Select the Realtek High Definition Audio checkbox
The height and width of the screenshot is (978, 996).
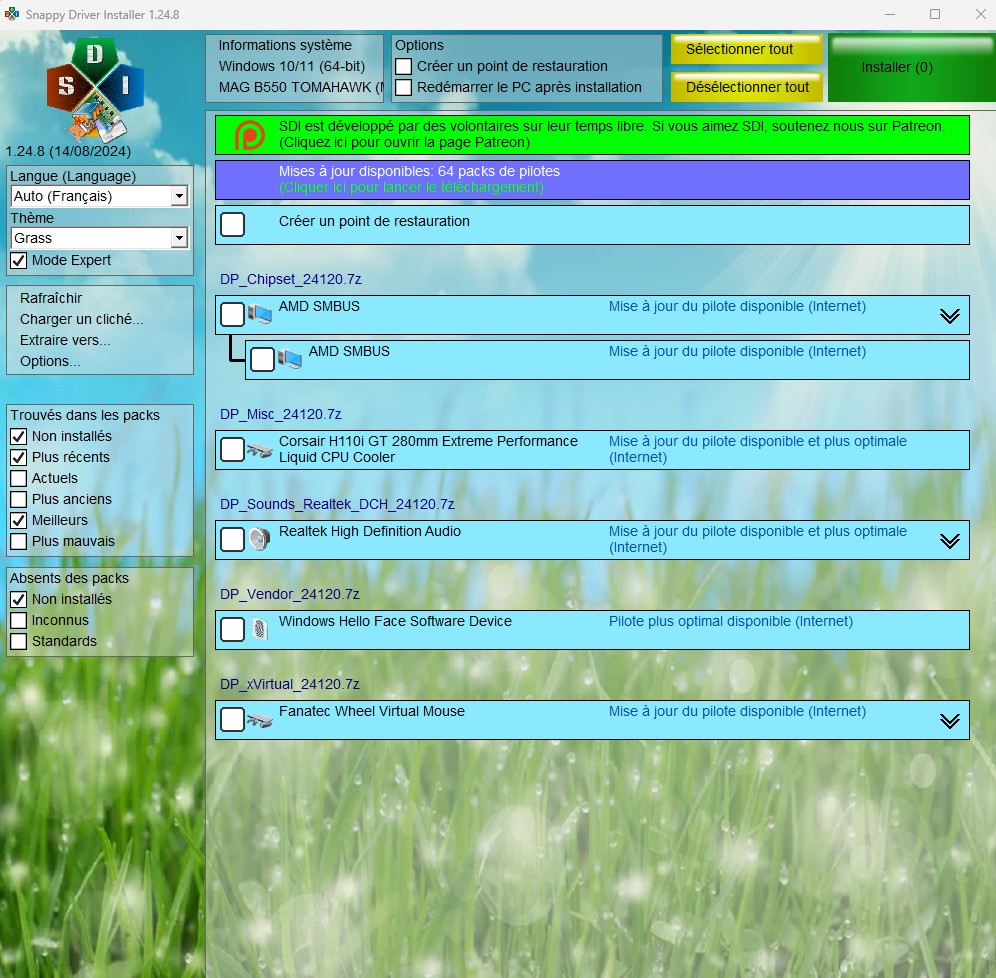point(232,540)
